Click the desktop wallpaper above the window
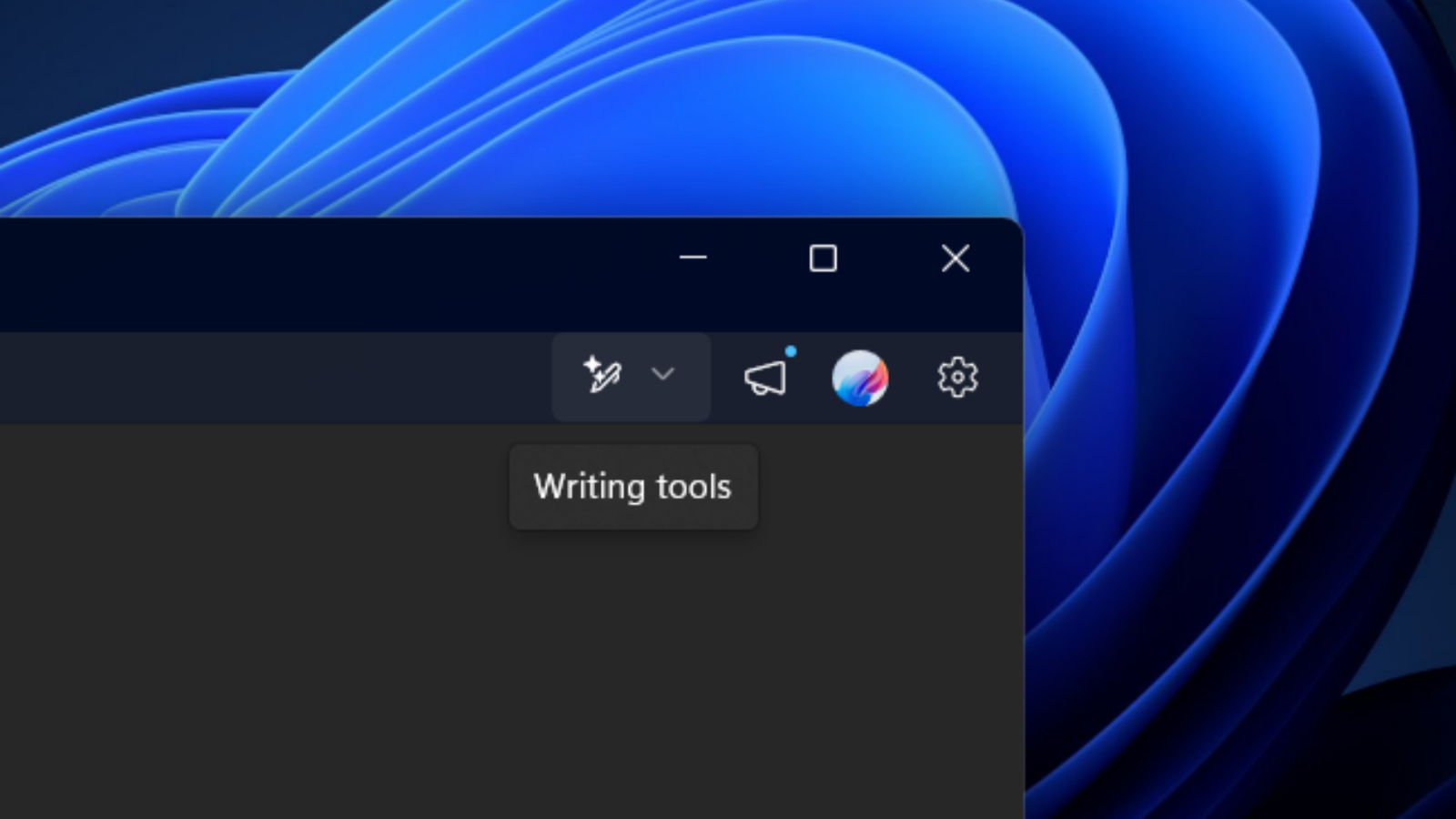1456x819 pixels. tap(546, 109)
